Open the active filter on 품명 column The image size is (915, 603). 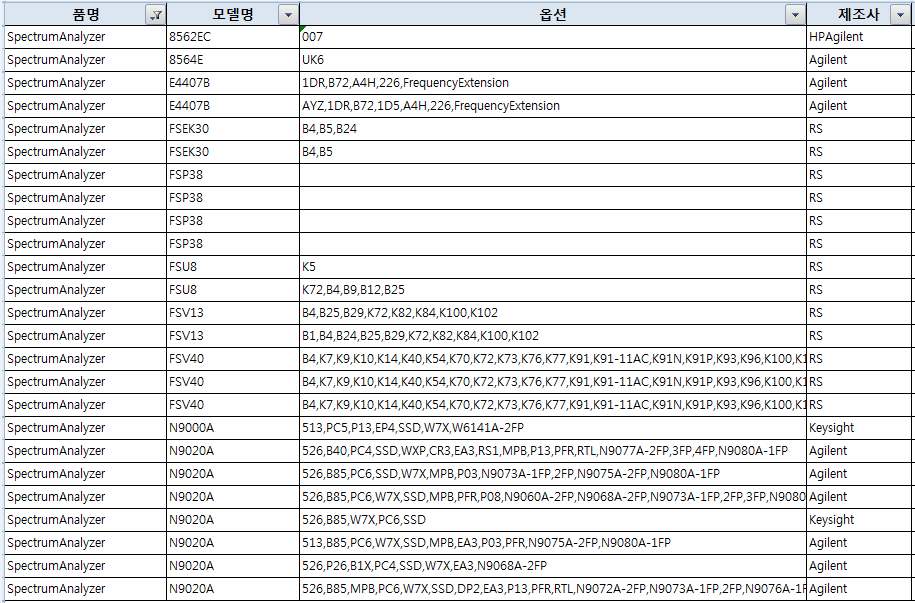tap(155, 15)
